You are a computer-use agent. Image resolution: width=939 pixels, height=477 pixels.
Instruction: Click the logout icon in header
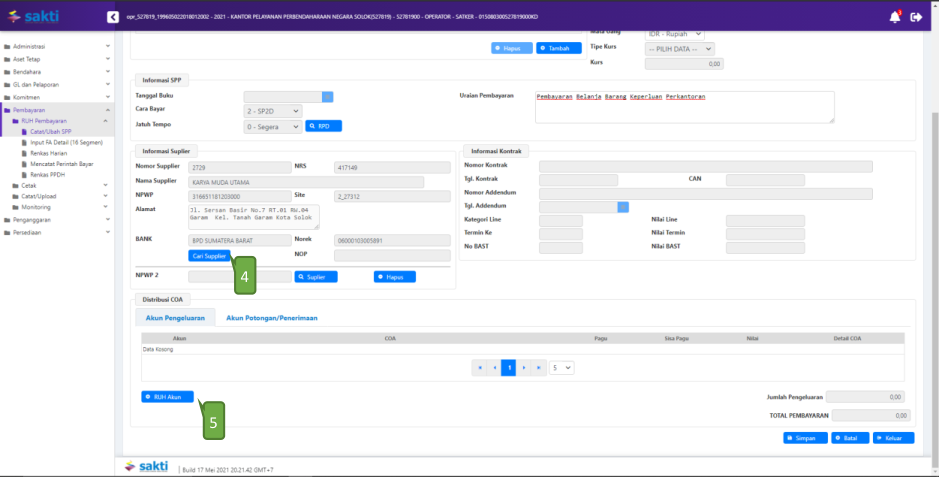pyautogui.click(x=916, y=17)
